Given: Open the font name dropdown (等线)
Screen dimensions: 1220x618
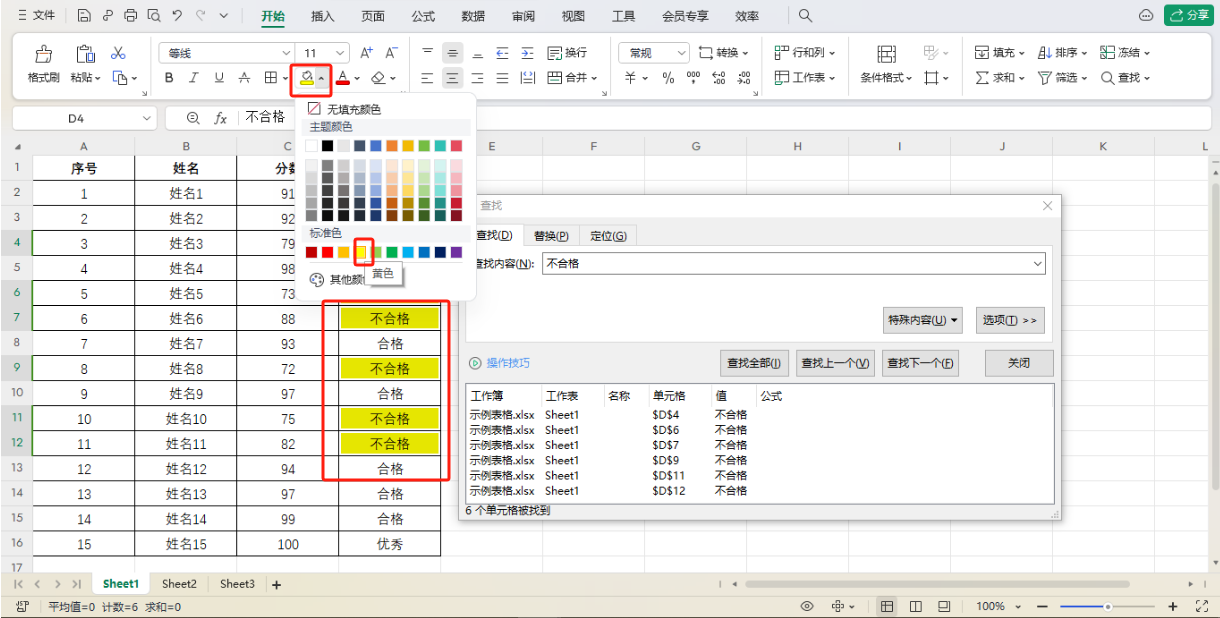Looking at the screenshot, I should (x=286, y=53).
